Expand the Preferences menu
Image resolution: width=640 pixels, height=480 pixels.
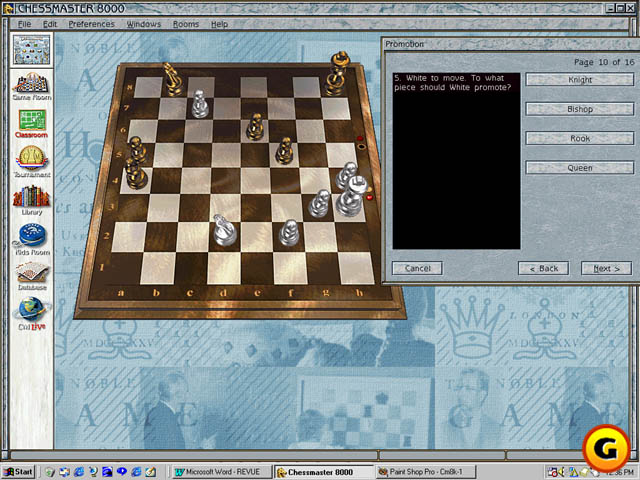coord(91,23)
